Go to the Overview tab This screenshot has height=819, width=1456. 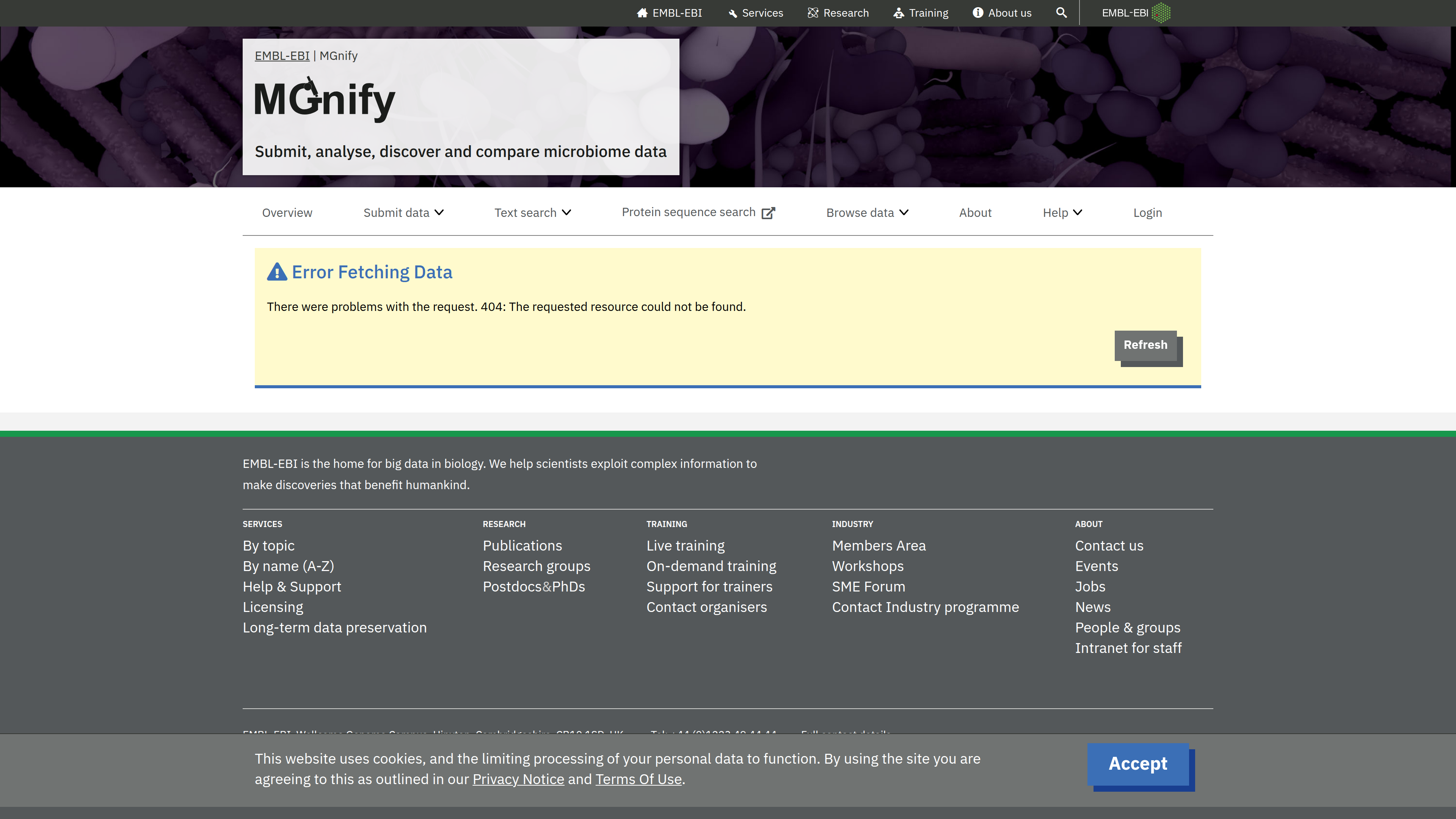(x=287, y=212)
